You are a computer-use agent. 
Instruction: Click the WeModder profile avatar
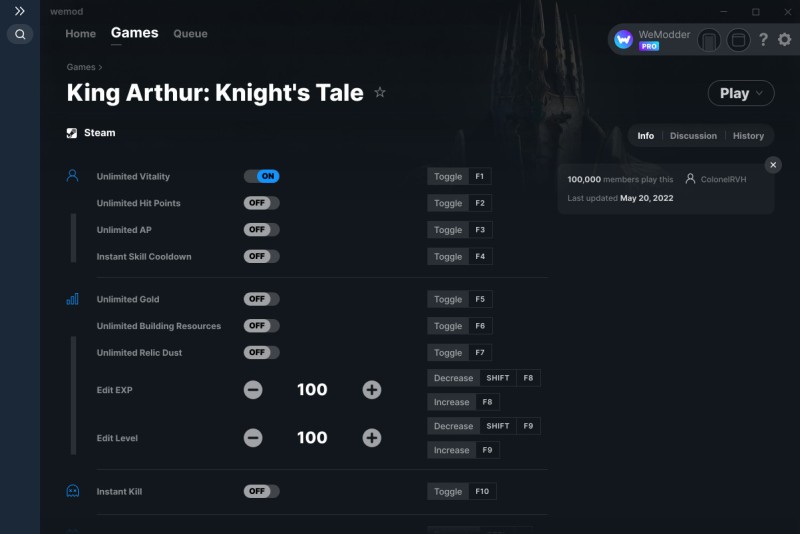coord(623,39)
